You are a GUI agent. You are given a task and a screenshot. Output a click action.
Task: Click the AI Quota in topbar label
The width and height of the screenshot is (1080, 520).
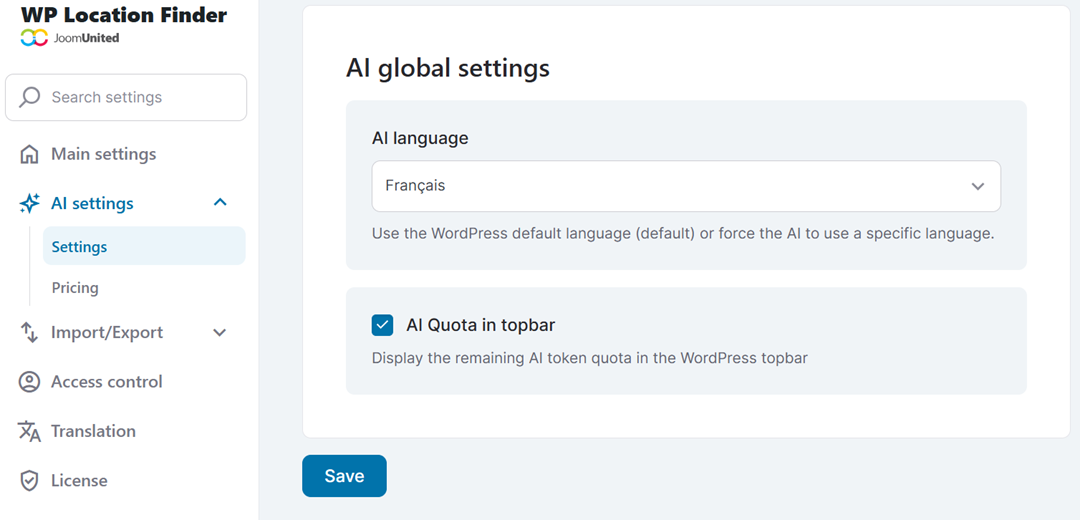481,325
